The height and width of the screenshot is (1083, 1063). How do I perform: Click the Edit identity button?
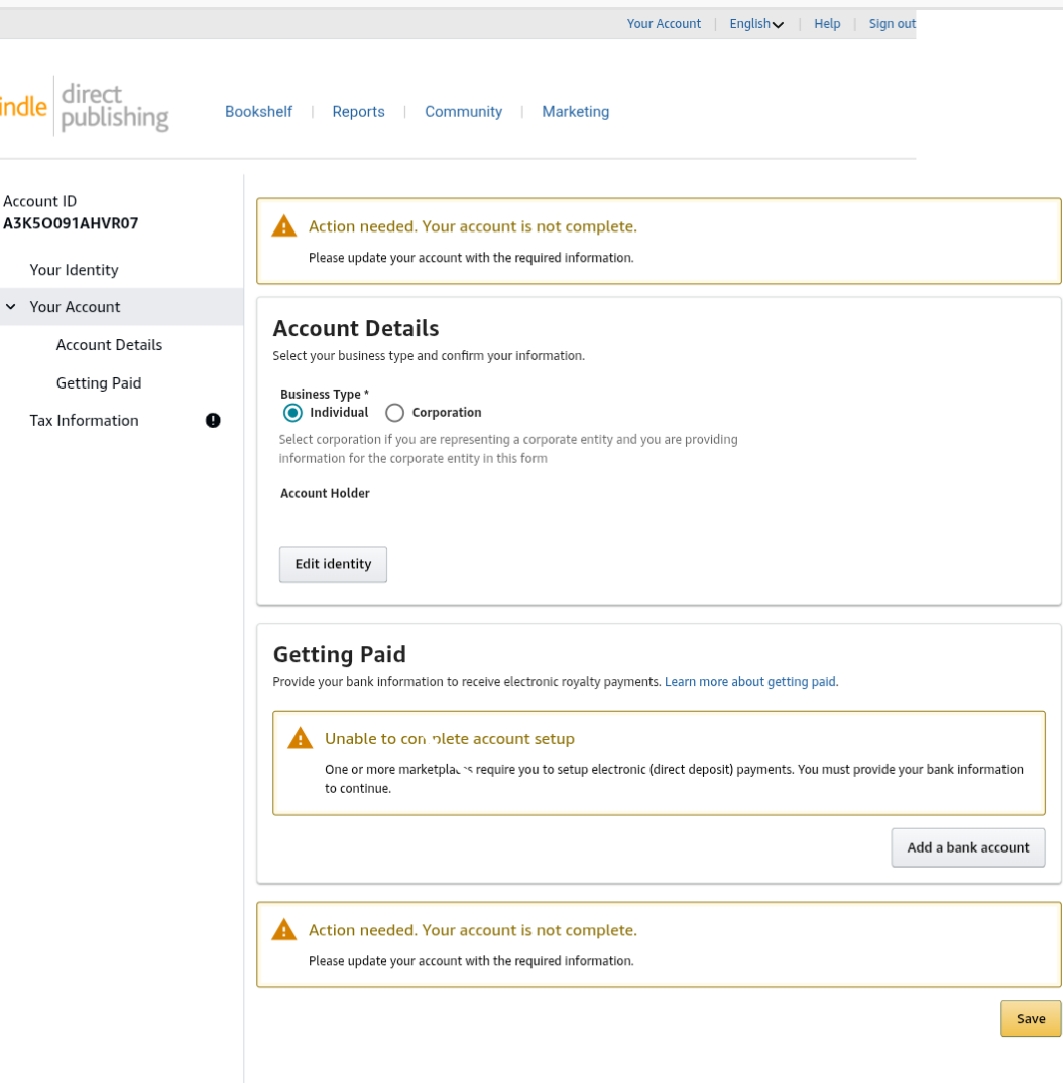pyautogui.click(x=333, y=564)
